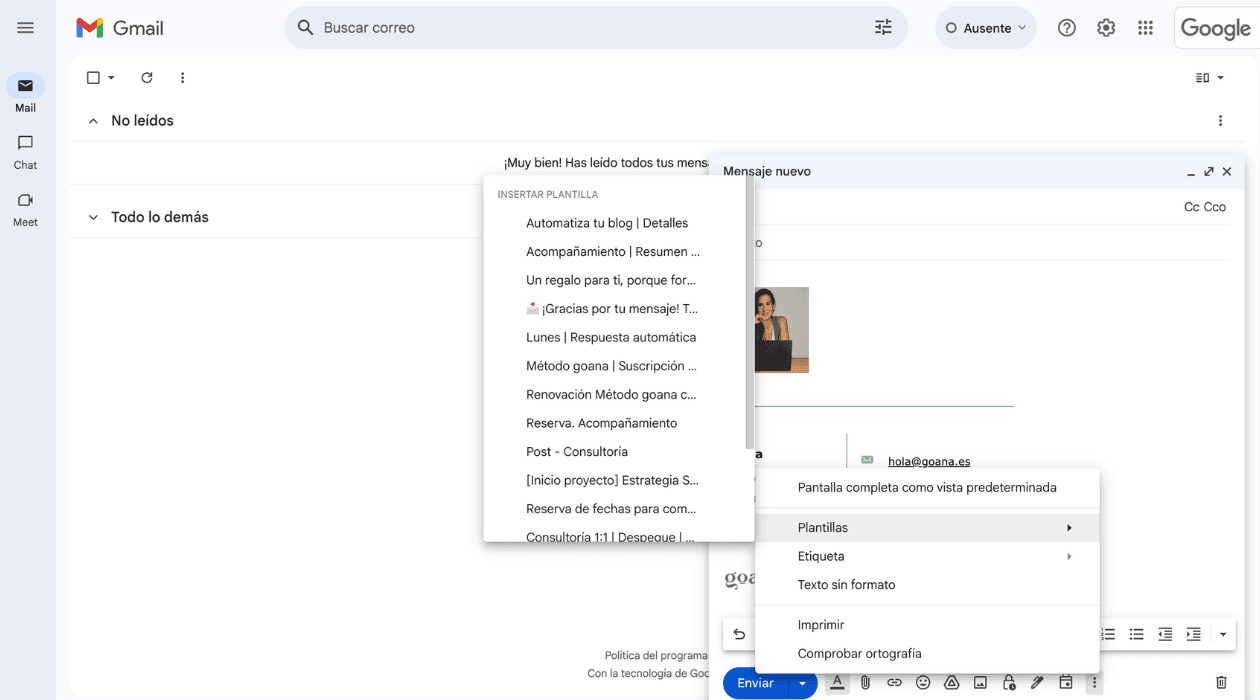Select all conversations with the checkbox
This screenshot has width=1260, height=700.
[91, 77]
